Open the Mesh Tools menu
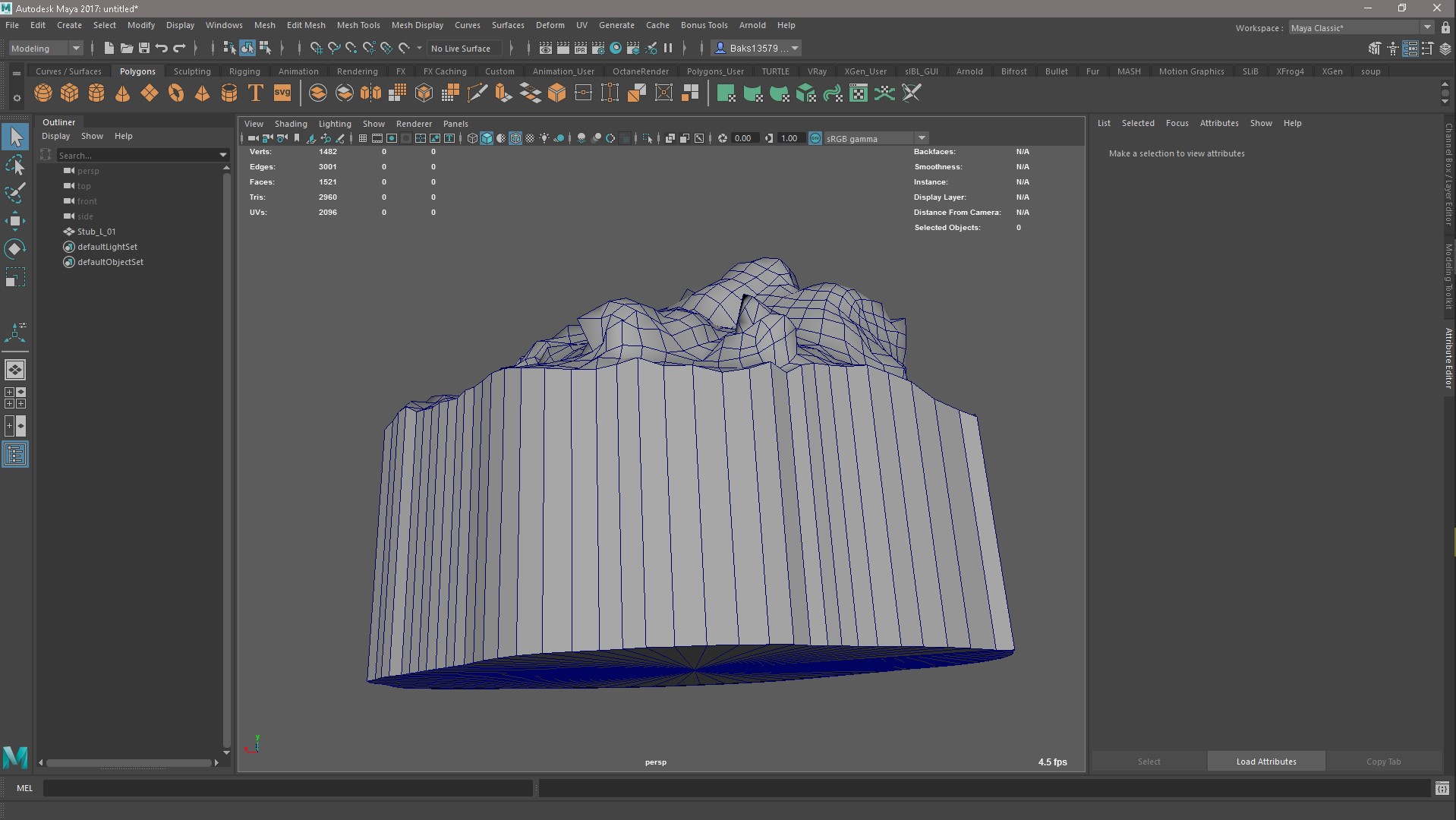 [358, 25]
